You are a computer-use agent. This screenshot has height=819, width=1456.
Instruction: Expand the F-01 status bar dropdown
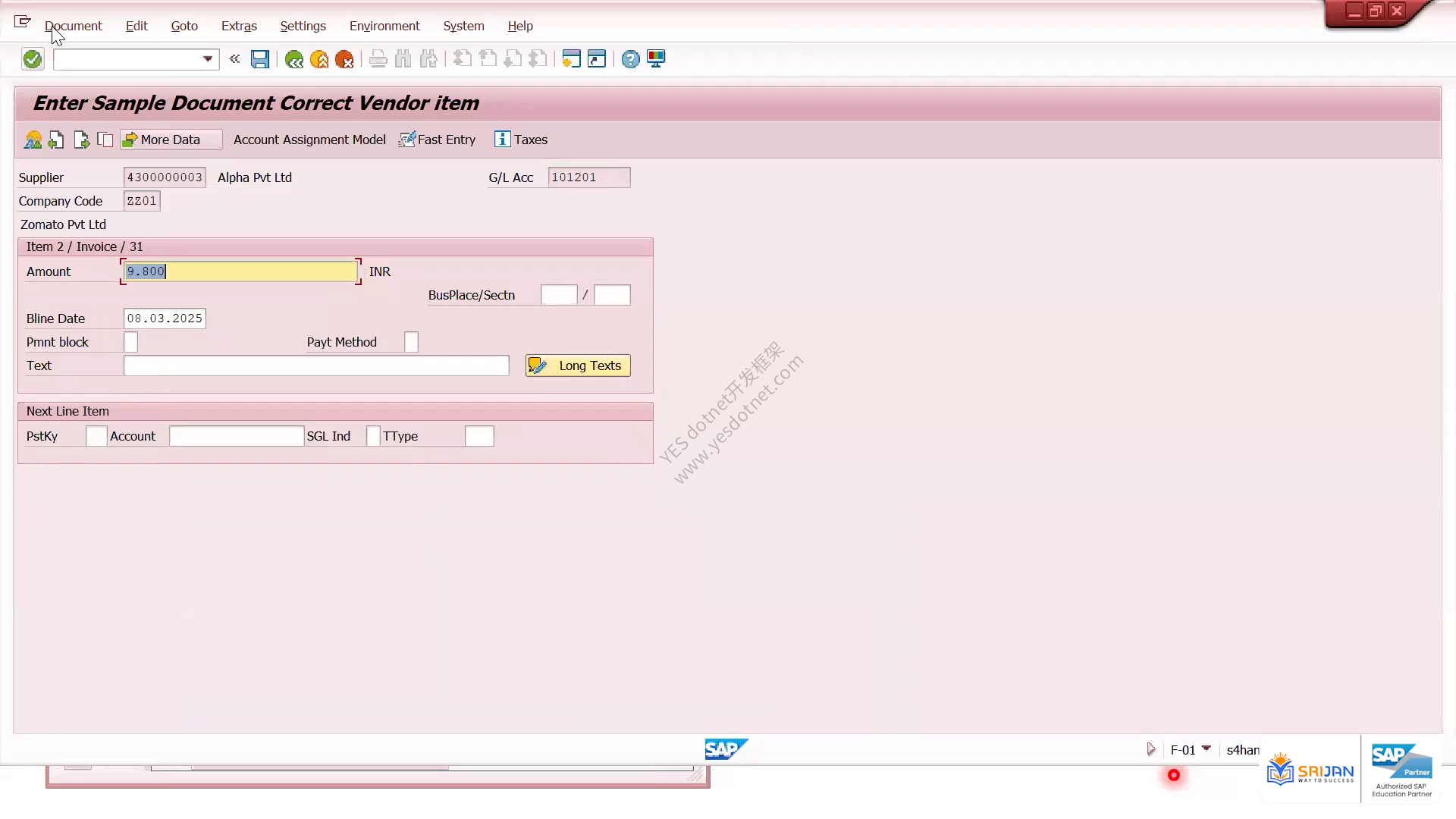click(1207, 749)
